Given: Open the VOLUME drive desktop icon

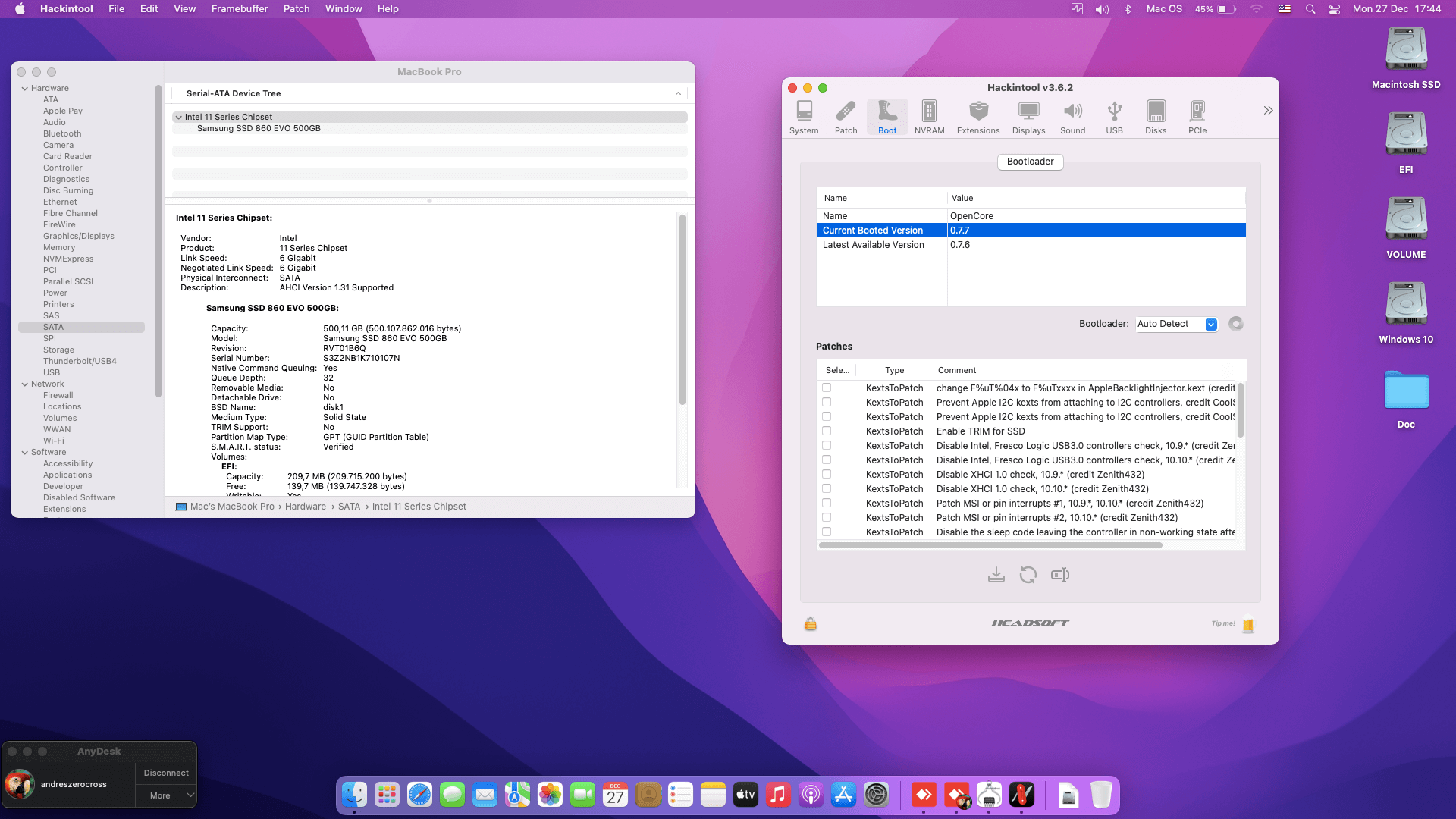Looking at the screenshot, I should click(1406, 229).
